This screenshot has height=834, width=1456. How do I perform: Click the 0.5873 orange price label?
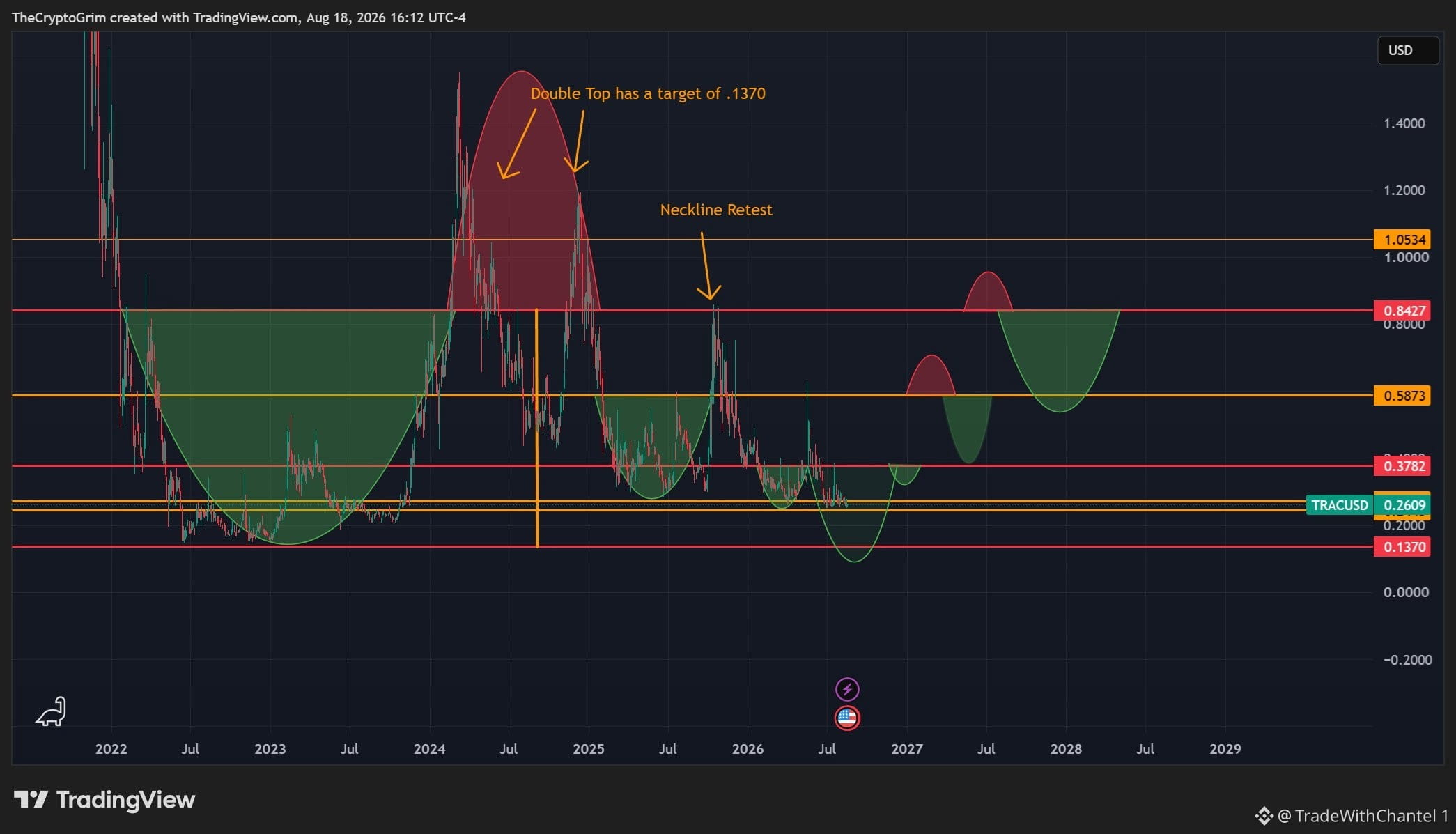1402,396
